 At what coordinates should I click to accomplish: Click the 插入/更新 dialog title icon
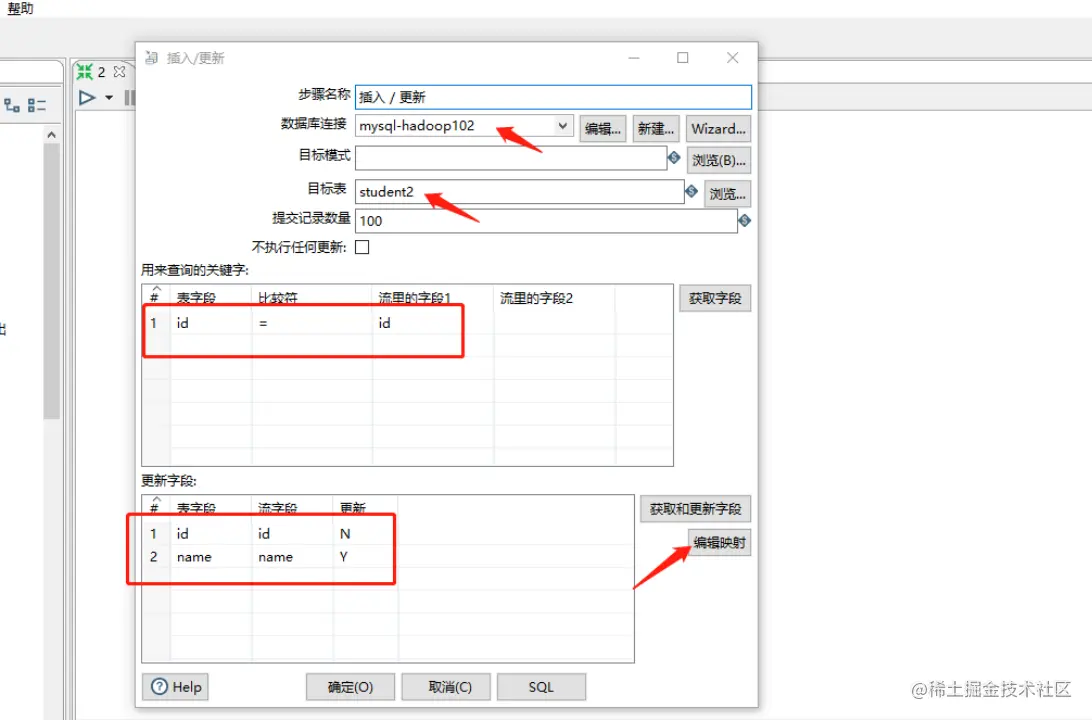(x=151, y=58)
